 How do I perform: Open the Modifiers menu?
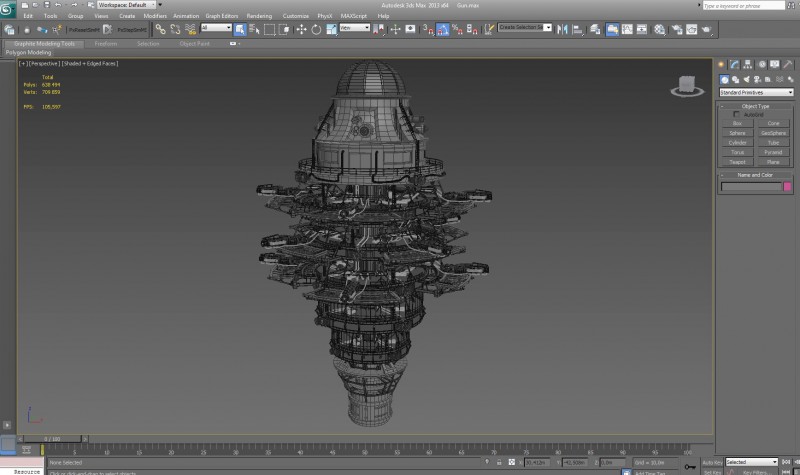click(x=155, y=16)
